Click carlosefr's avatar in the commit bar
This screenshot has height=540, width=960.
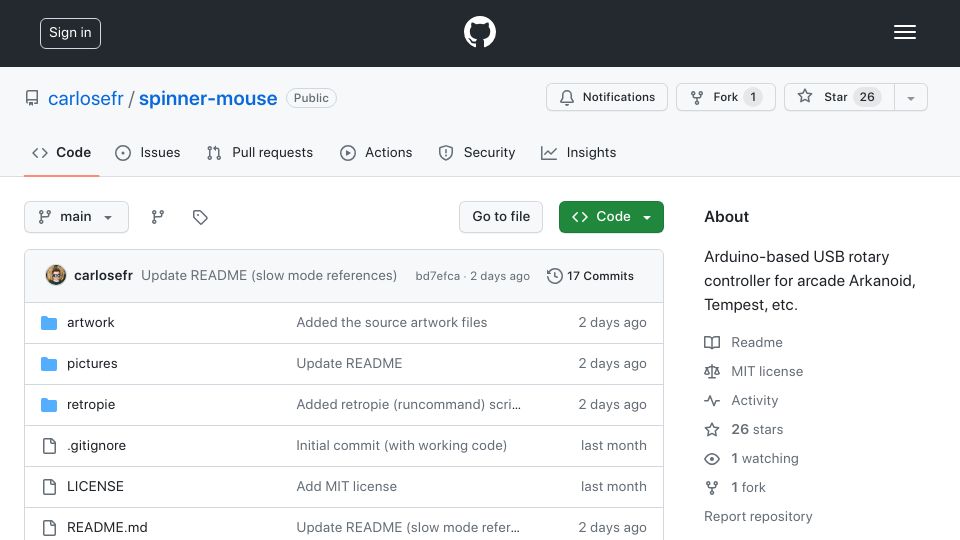(56, 276)
